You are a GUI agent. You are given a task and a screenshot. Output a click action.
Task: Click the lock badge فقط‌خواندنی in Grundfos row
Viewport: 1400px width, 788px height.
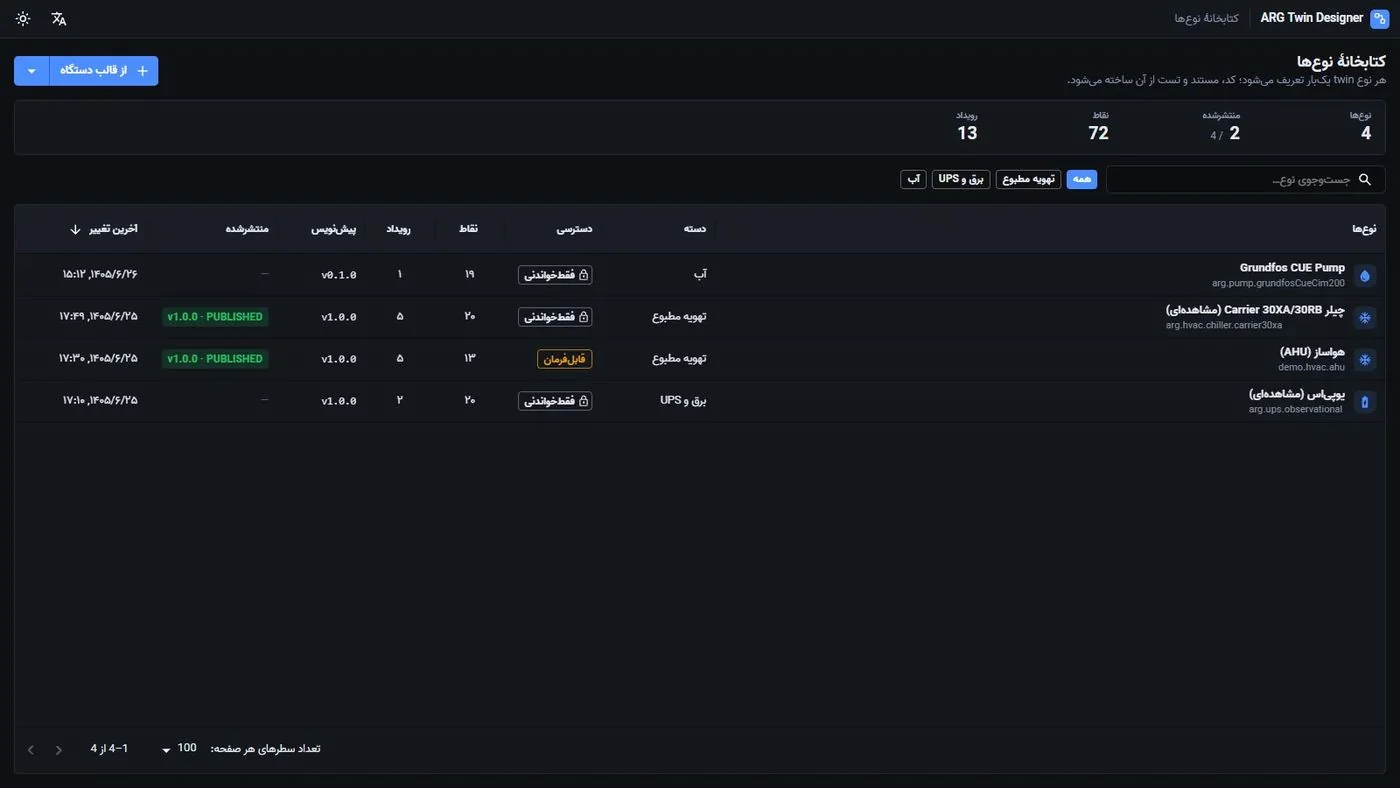[555, 275]
